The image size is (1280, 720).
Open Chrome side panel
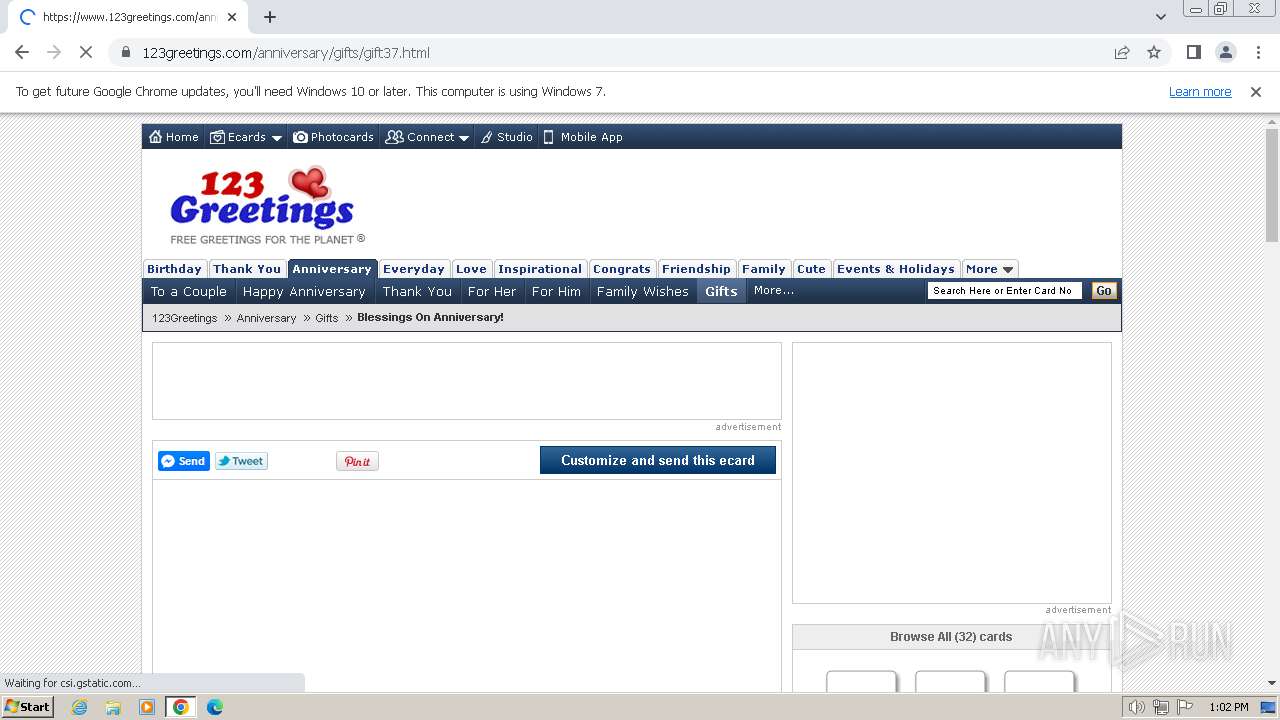click(1194, 52)
